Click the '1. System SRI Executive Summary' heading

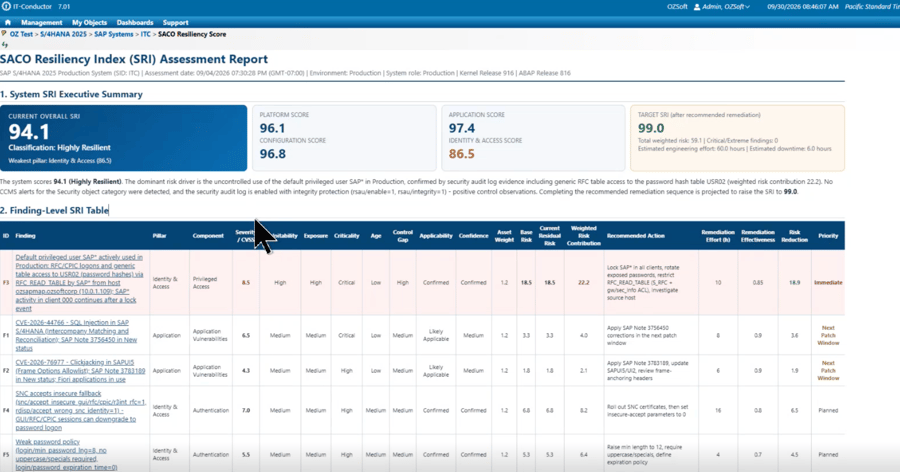(71, 94)
